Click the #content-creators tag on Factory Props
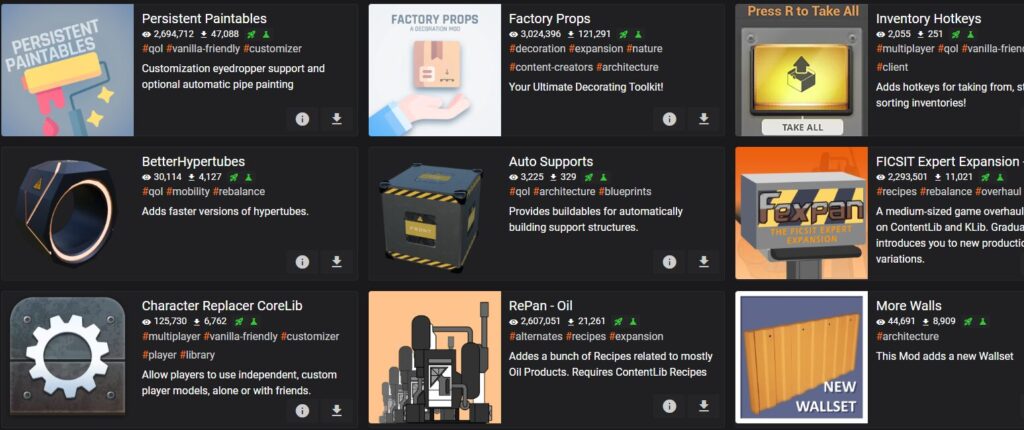1024x430 pixels. tap(551, 67)
